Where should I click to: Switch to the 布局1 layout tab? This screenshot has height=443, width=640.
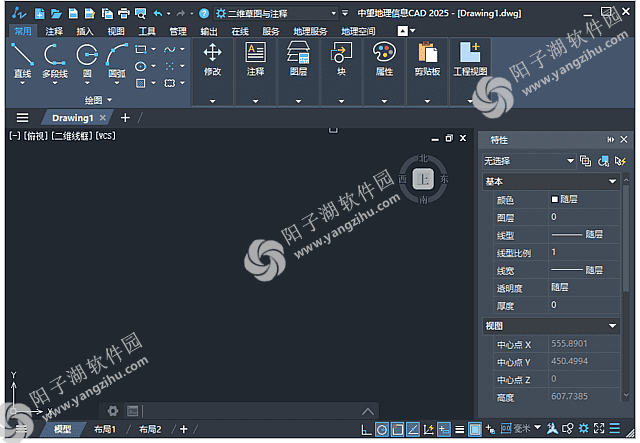point(104,429)
